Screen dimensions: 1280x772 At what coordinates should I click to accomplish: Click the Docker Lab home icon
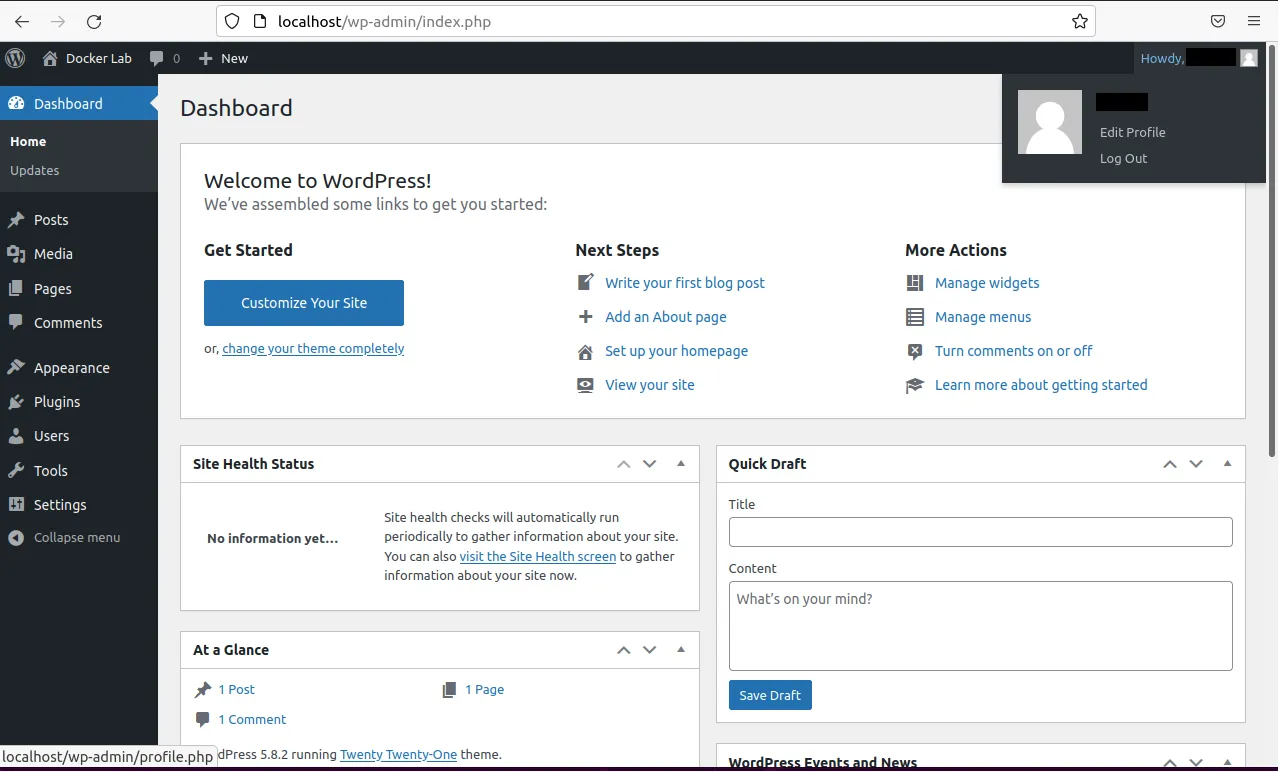[x=50, y=58]
